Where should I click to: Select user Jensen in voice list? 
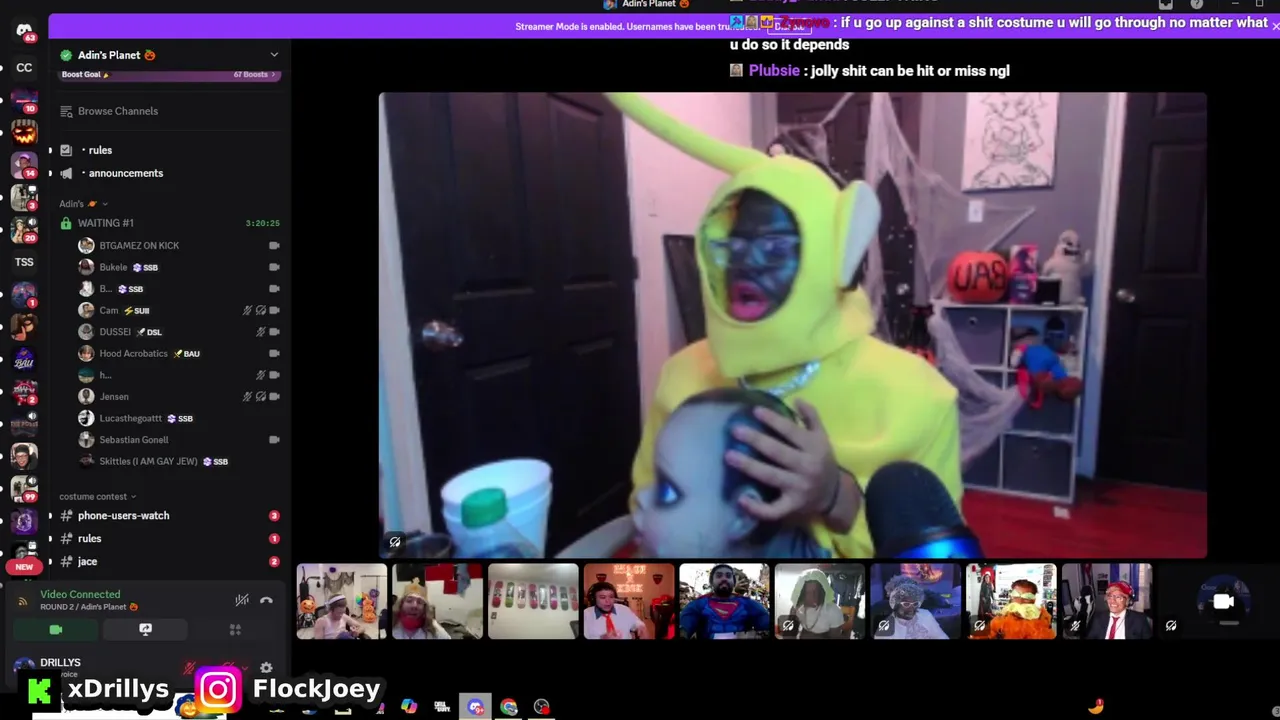click(114, 397)
